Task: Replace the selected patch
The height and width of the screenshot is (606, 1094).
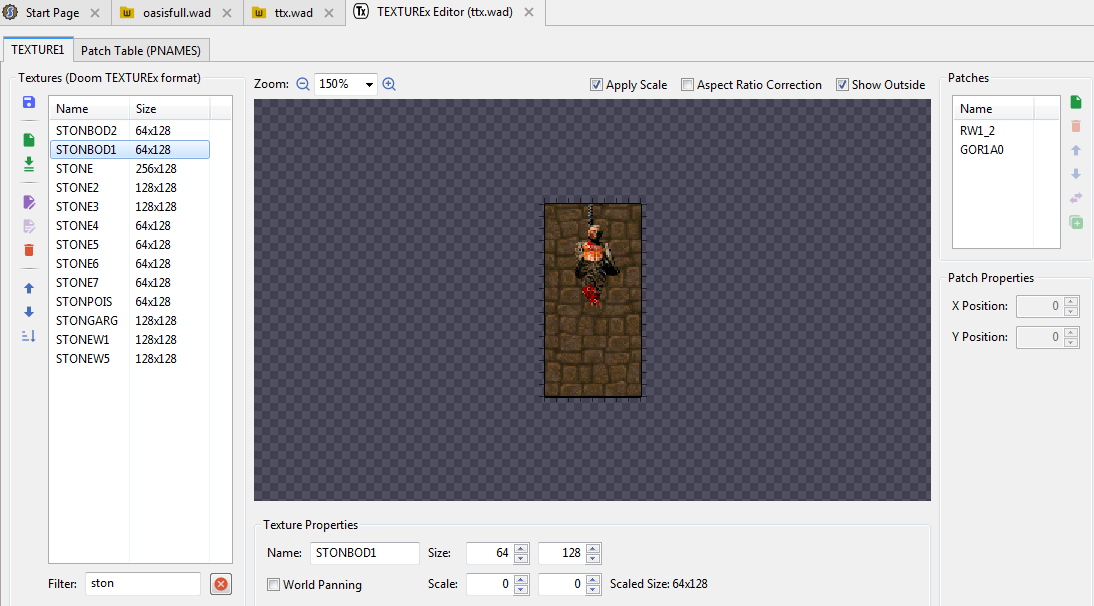Action: [x=1076, y=199]
